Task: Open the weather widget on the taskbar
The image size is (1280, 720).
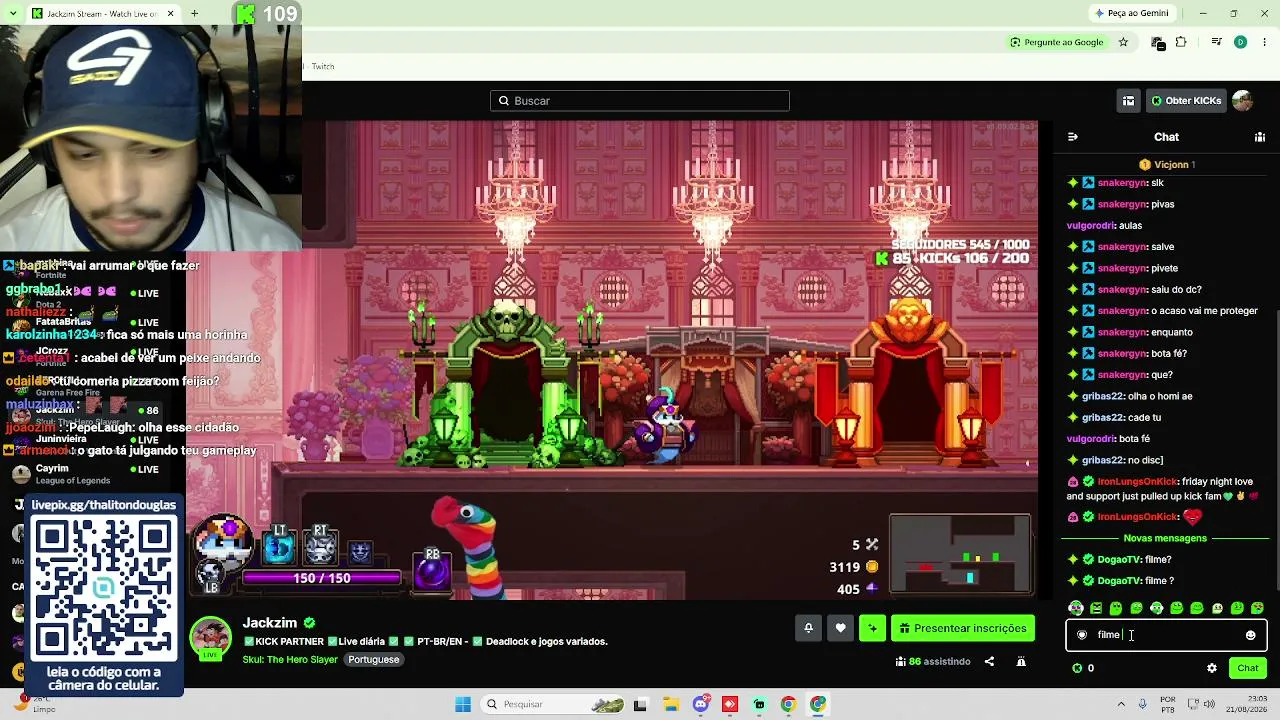Action: [32, 704]
